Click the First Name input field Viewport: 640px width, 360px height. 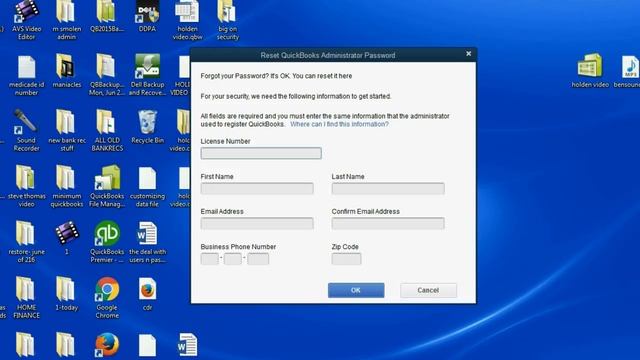(x=257, y=188)
